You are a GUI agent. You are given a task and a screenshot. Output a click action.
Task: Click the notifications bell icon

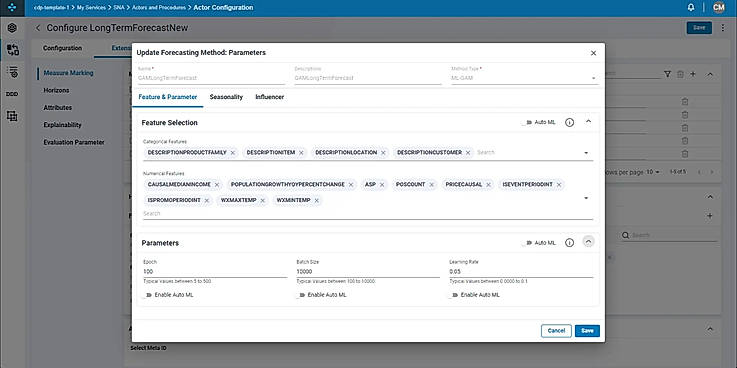tap(690, 8)
